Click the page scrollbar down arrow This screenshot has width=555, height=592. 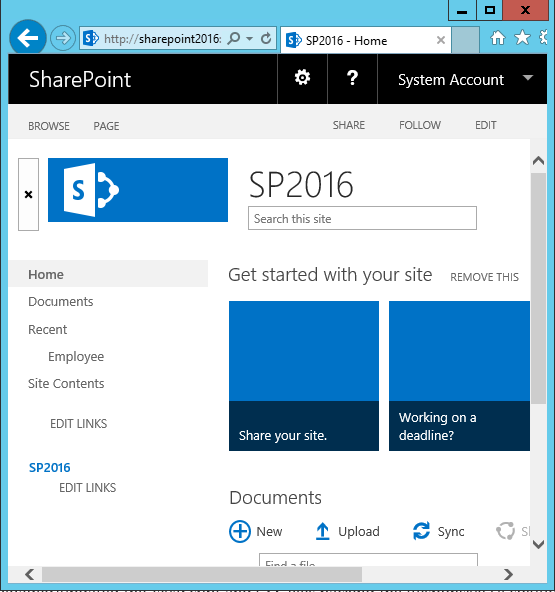(538, 544)
